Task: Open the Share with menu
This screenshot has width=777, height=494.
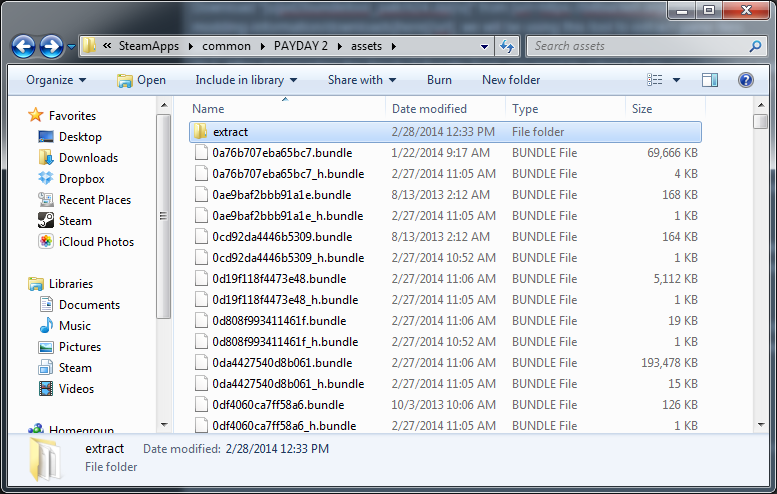Action: pyautogui.click(x=362, y=80)
